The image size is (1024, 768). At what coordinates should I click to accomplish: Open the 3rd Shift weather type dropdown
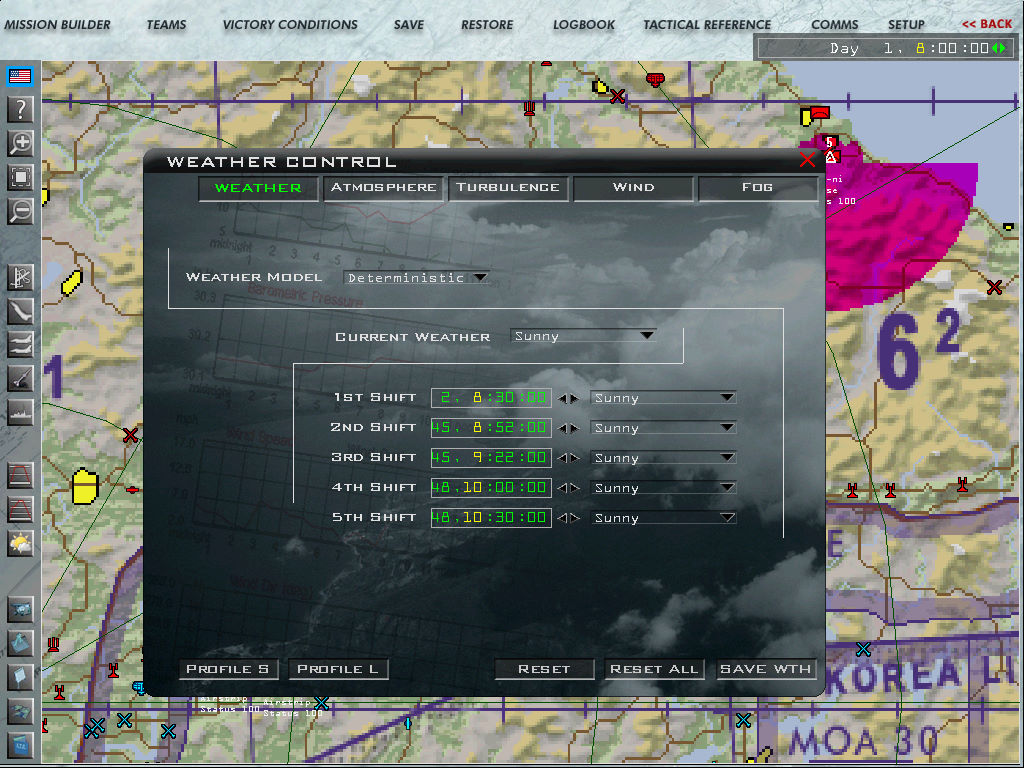pos(663,458)
